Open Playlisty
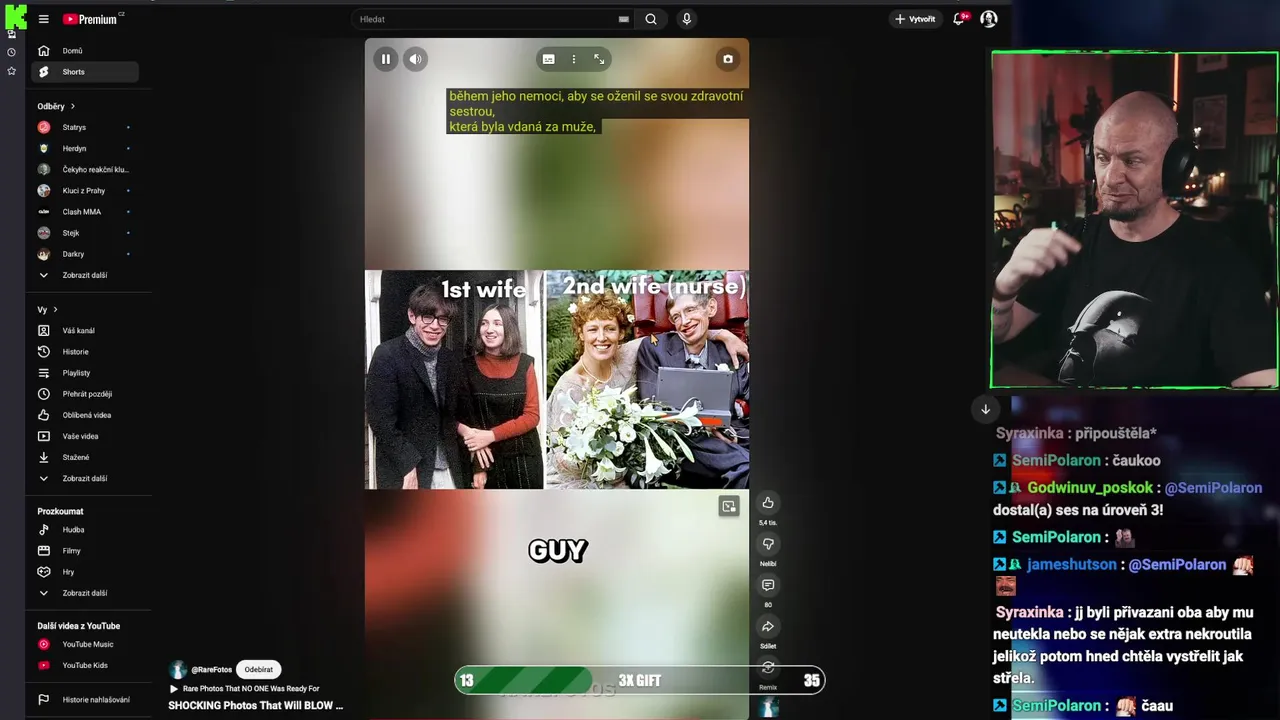The image size is (1280, 720). [x=87, y=373]
